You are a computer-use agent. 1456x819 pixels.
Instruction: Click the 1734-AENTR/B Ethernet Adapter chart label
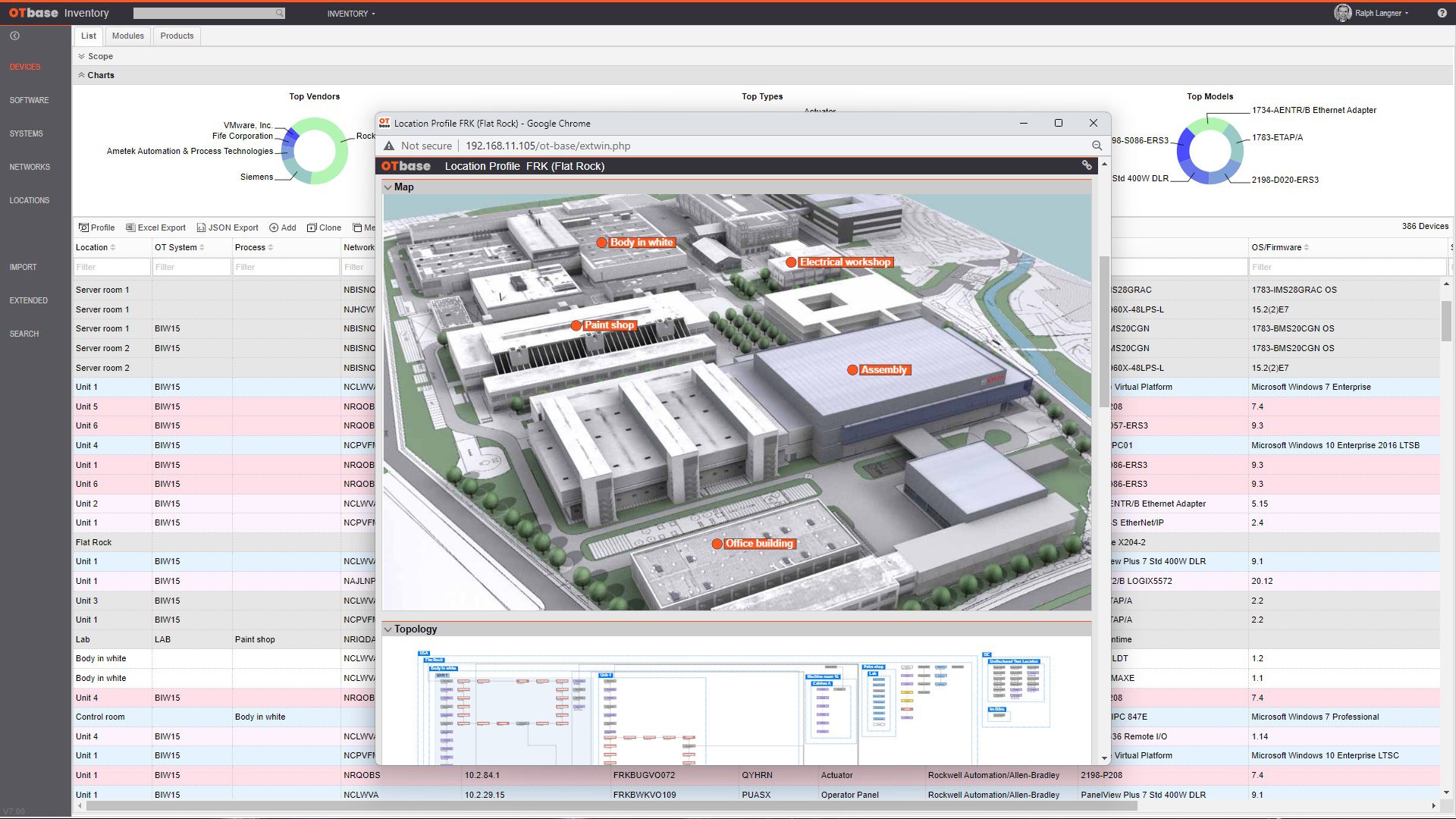pos(1313,110)
